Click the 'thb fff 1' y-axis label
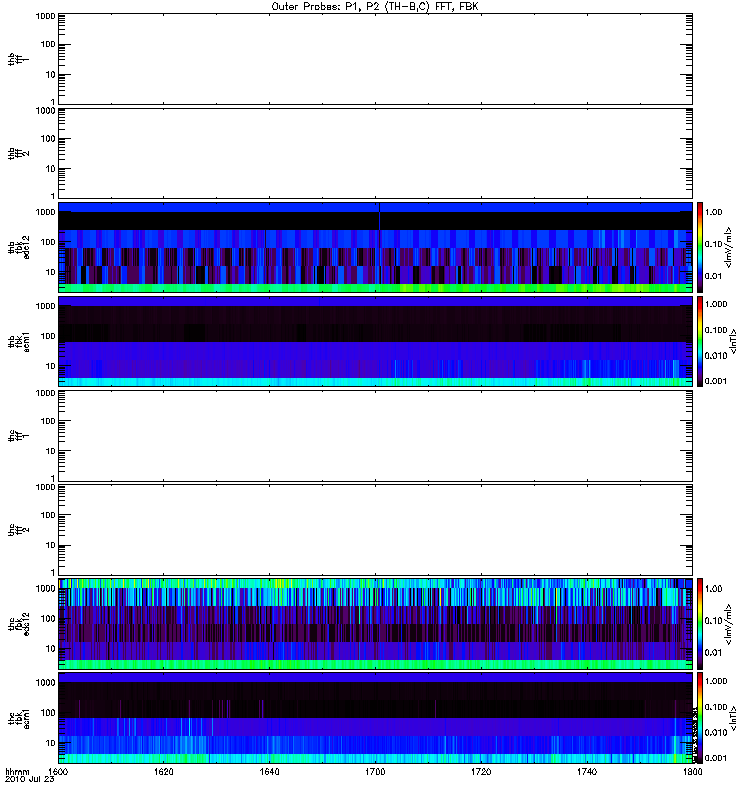 point(18,59)
